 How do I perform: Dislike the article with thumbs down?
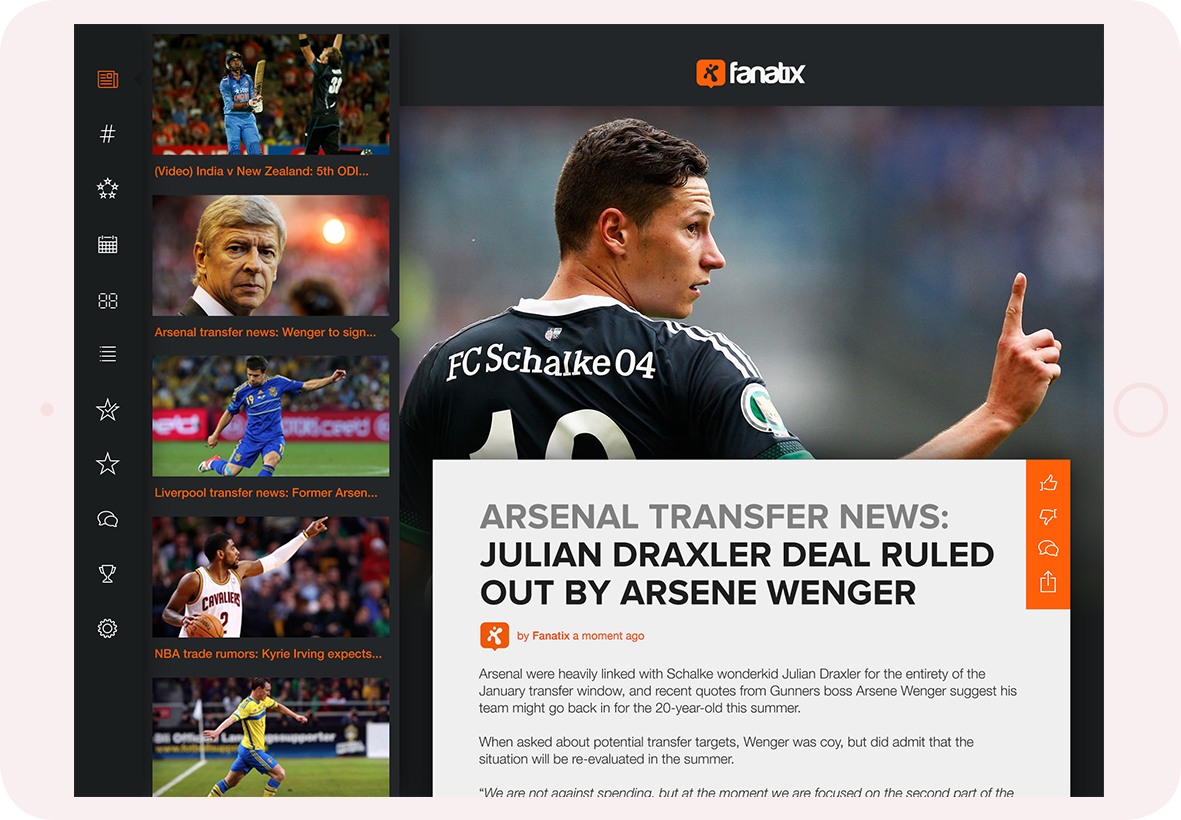click(1048, 516)
